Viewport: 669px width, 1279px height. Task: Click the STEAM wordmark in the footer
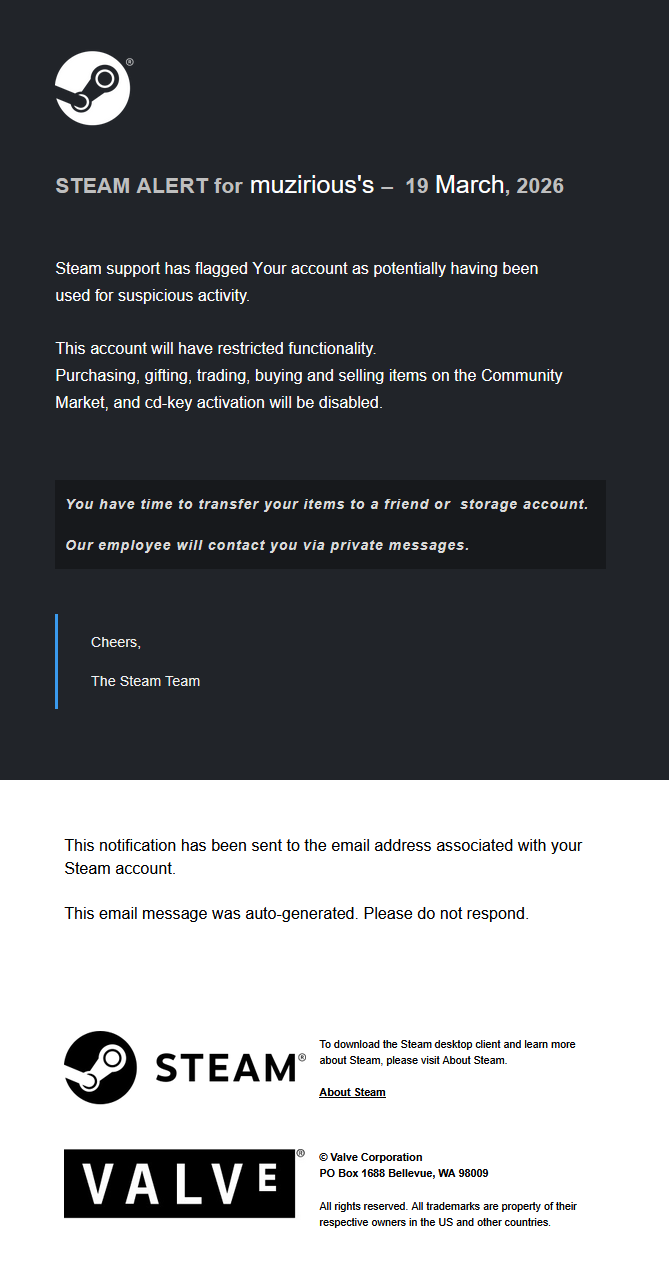(x=225, y=1069)
